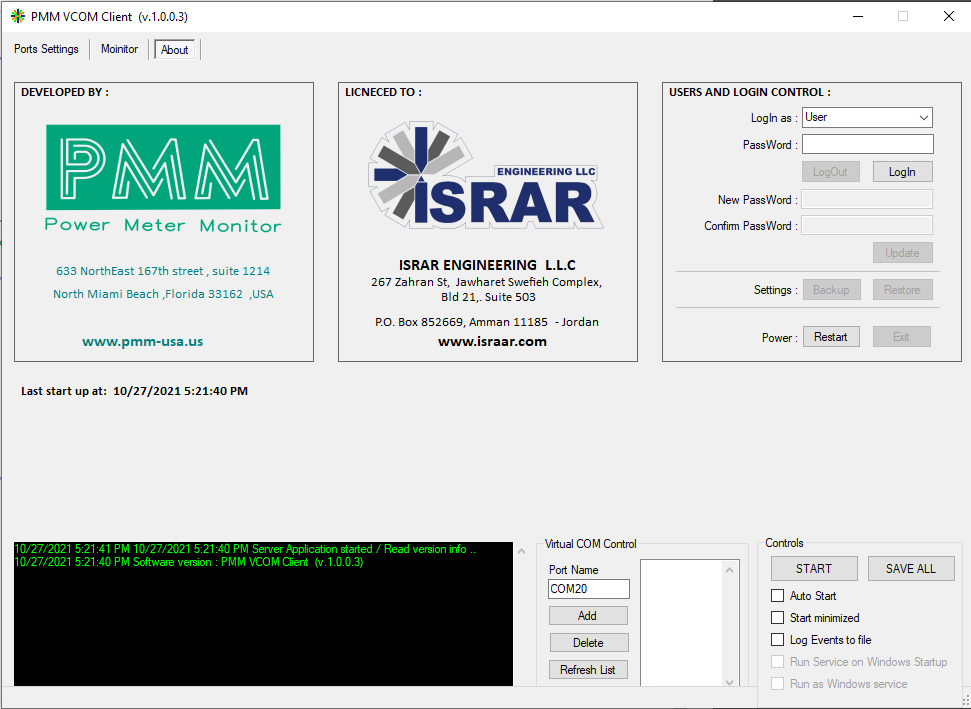Click the PMM Power Meter Monitor logo
The width and height of the screenshot is (971, 709).
click(163, 178)
